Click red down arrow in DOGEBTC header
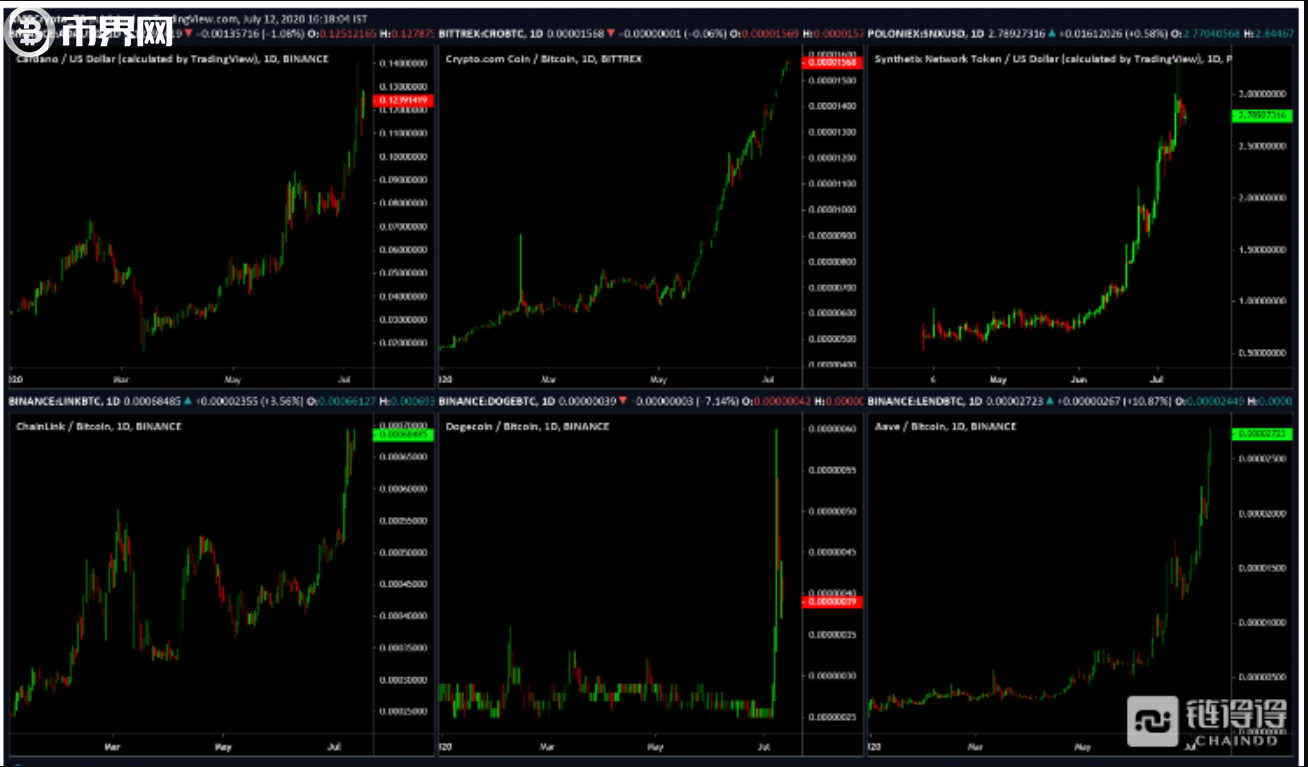 click(x=623, y=402)
